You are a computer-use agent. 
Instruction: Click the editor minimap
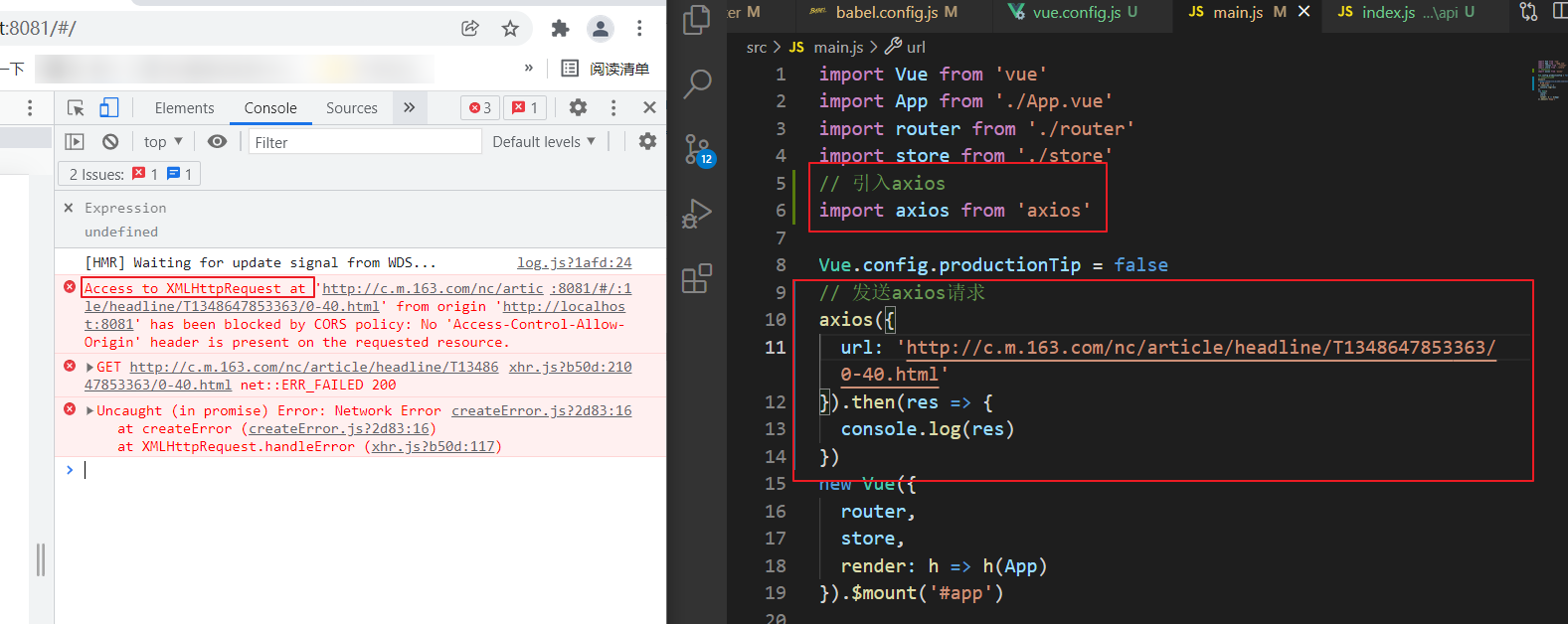tap(1548, 80)
